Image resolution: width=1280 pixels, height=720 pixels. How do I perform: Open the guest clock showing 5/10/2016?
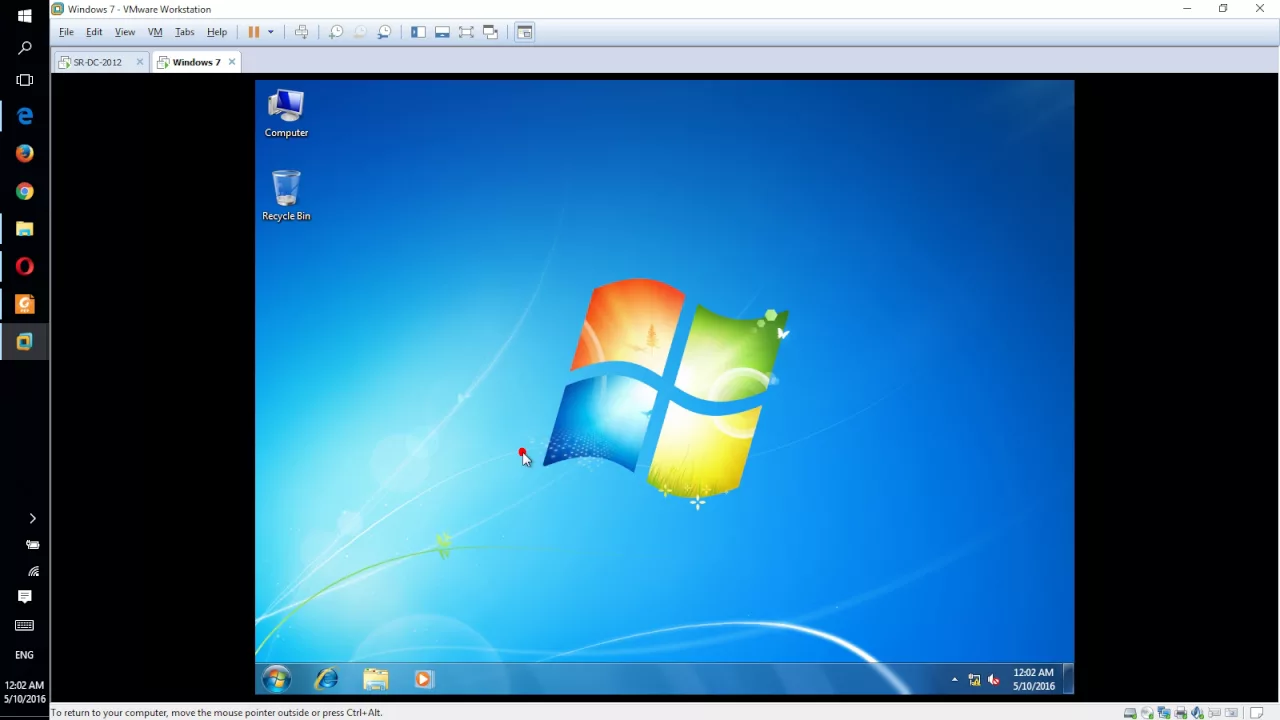[1033, 679]
